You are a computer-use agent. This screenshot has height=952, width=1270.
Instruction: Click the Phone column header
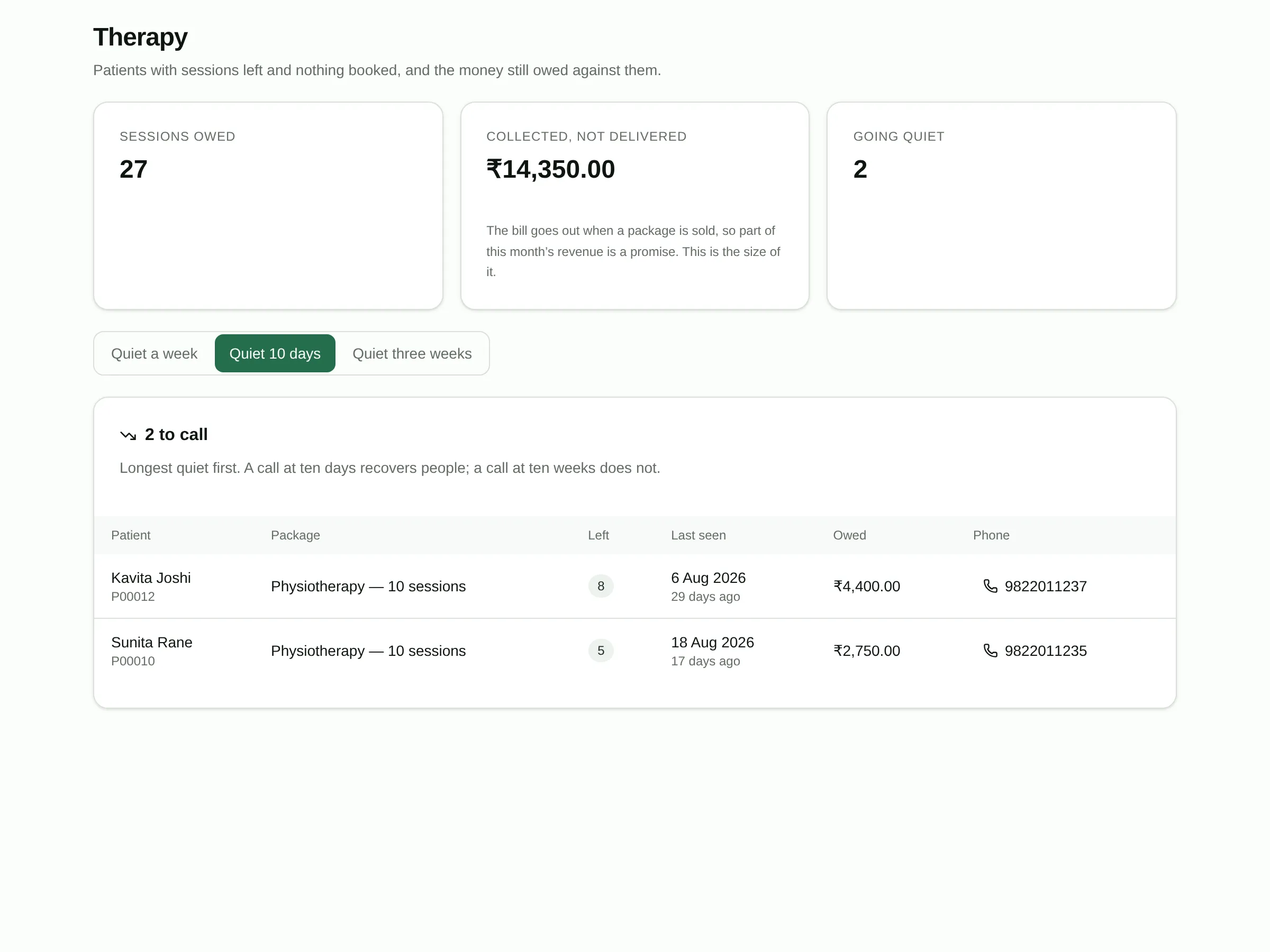pyautogui.click(x=991, y=535)
